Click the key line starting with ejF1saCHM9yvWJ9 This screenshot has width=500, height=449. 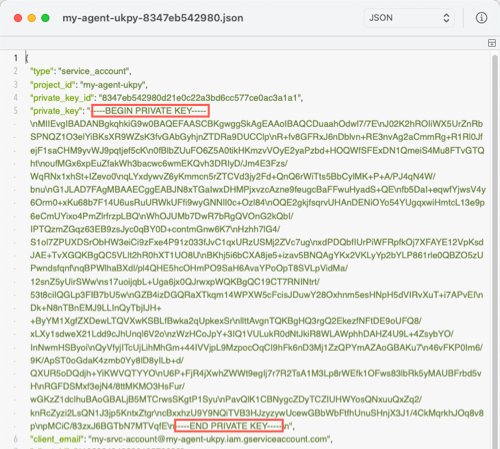click(257, 150)
